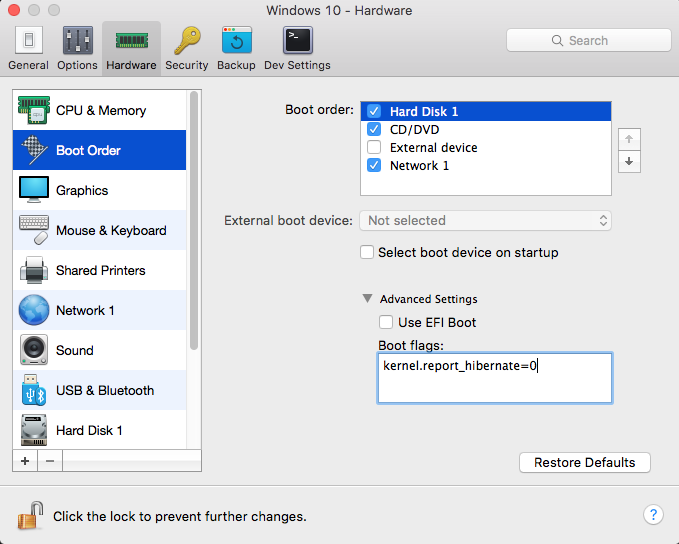
Task: Toggle Use EFI Boot checkbox
Action: click(x=386, y=322)
